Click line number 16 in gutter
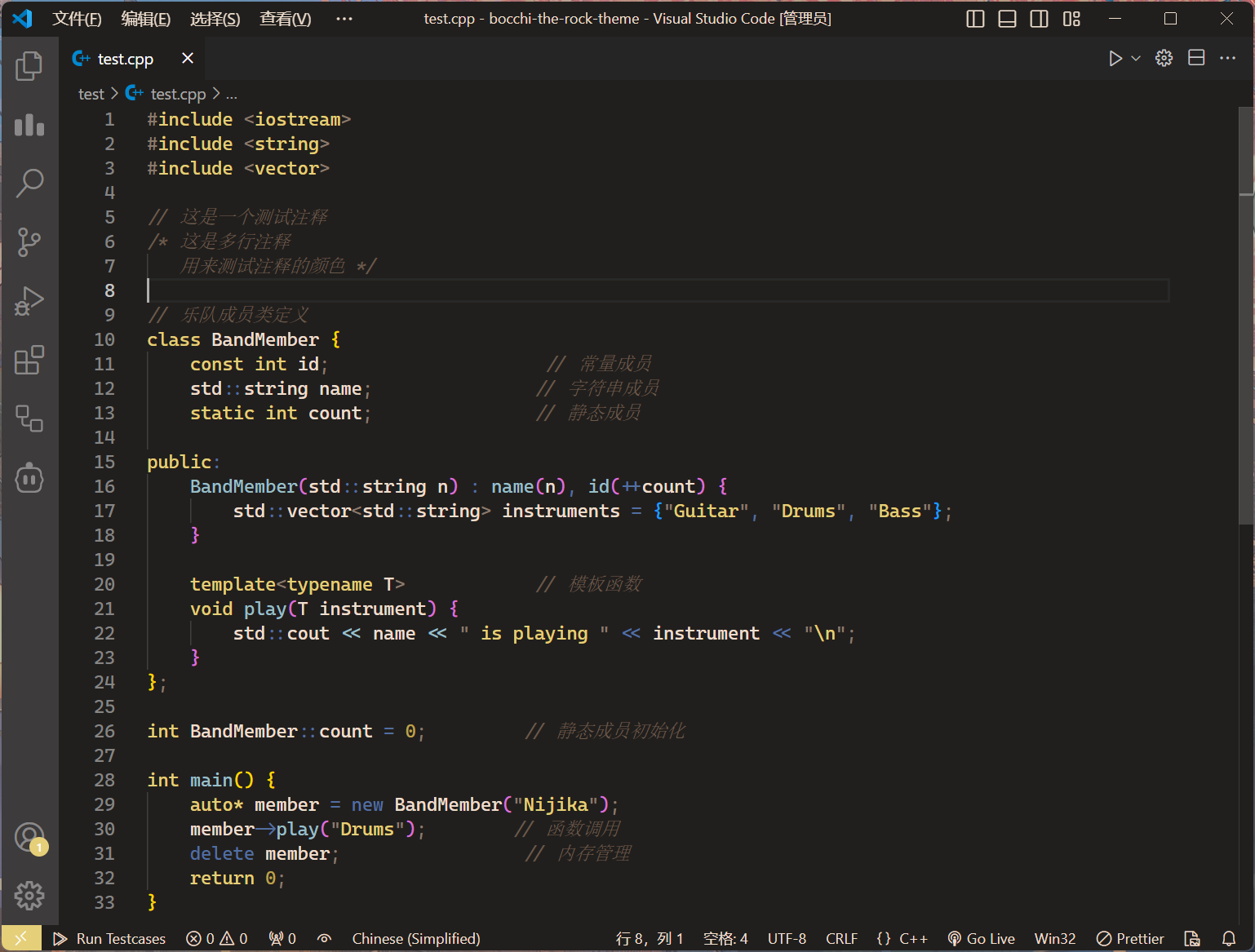 click(x=104, y=487)
